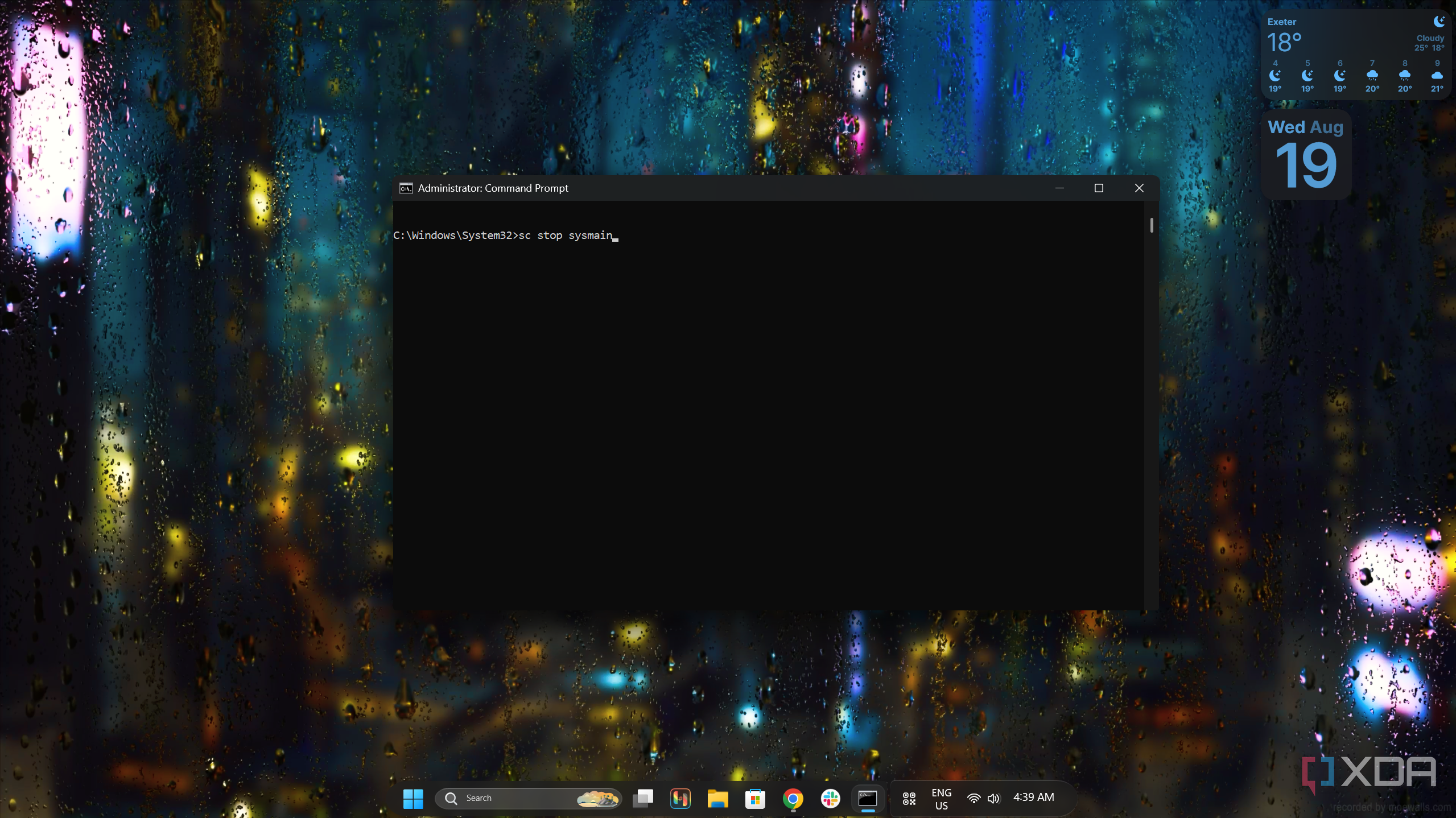The height and width of the screenshot is (818, 1456).
Task: Click the search highlight image in Search box
Action: coord(597,799)
